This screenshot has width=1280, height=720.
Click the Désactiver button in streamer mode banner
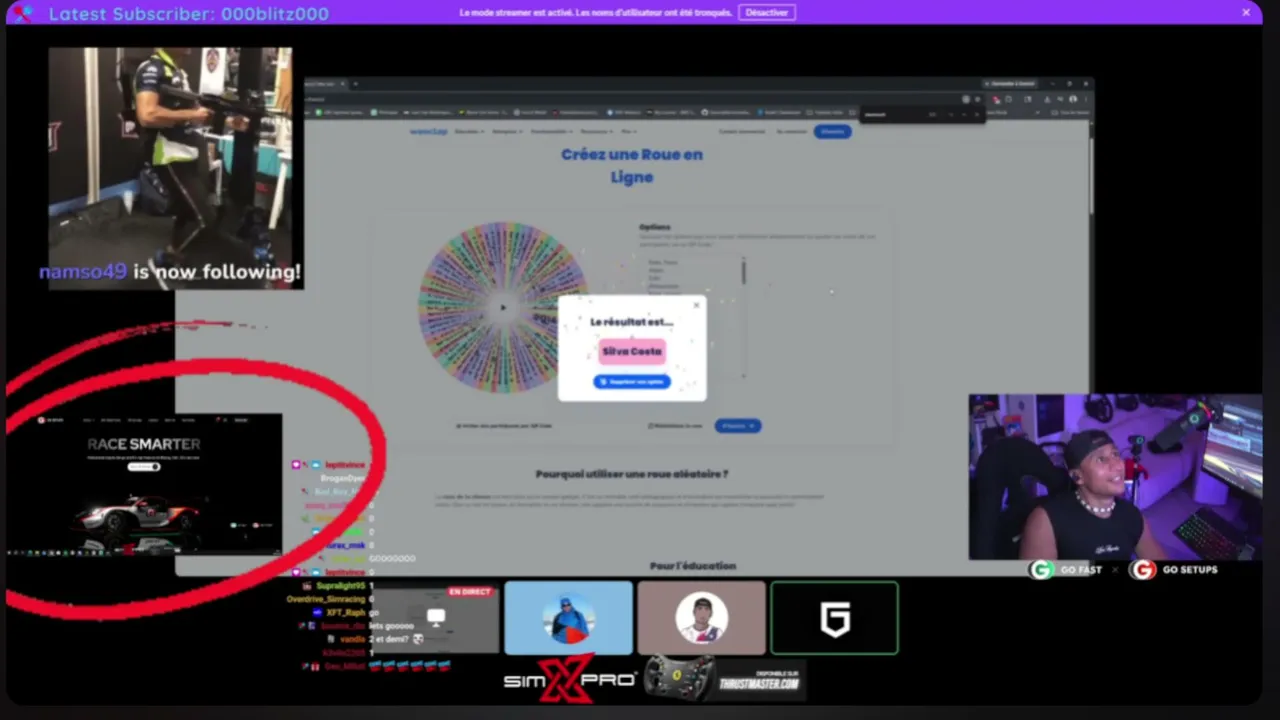pyautogui.click(x=767, y=13)
